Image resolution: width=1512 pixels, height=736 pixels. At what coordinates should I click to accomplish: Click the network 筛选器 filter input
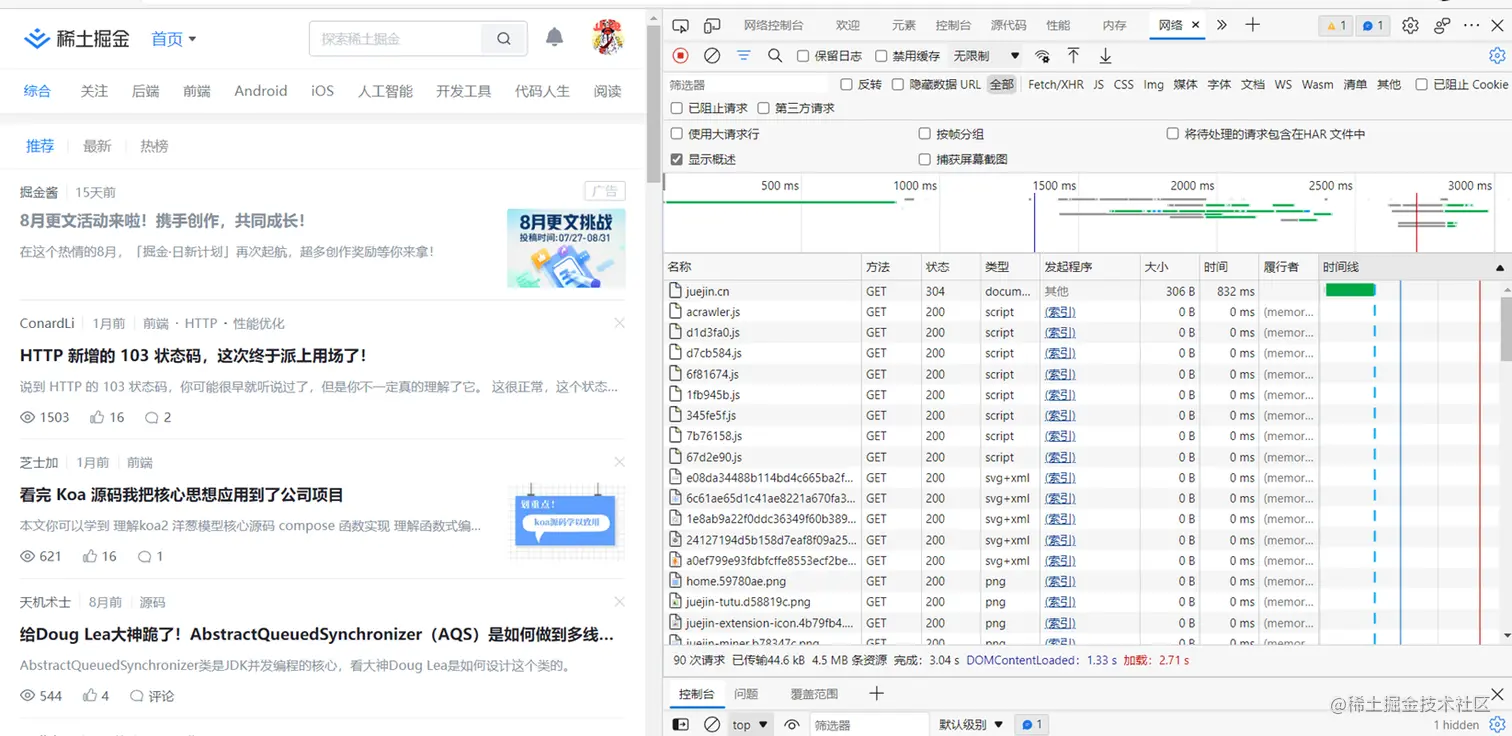click(750, 85)
